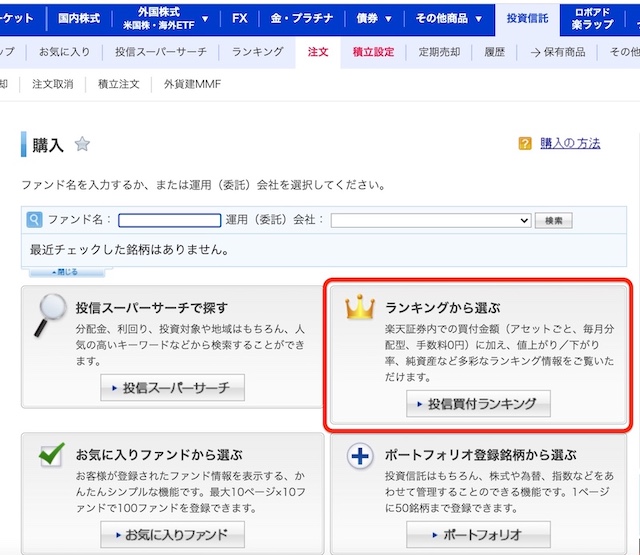Screen dimensions: 640x555
Task: Click the green checkmark favorites icon
Action: 50,453
